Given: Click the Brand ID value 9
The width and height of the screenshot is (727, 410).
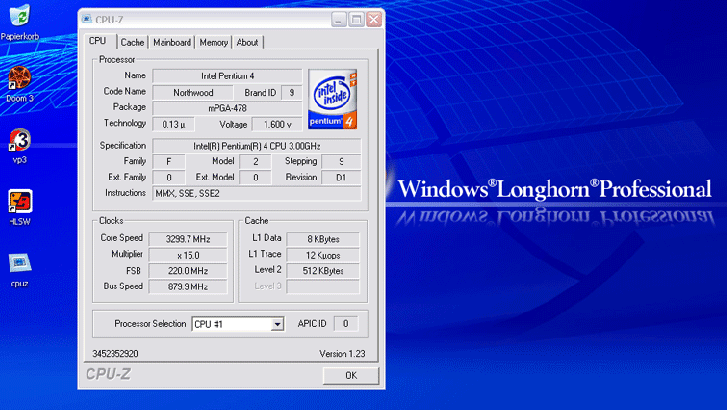Looking at the screenshot, I should pyautogui.click(x=292, y=92).
